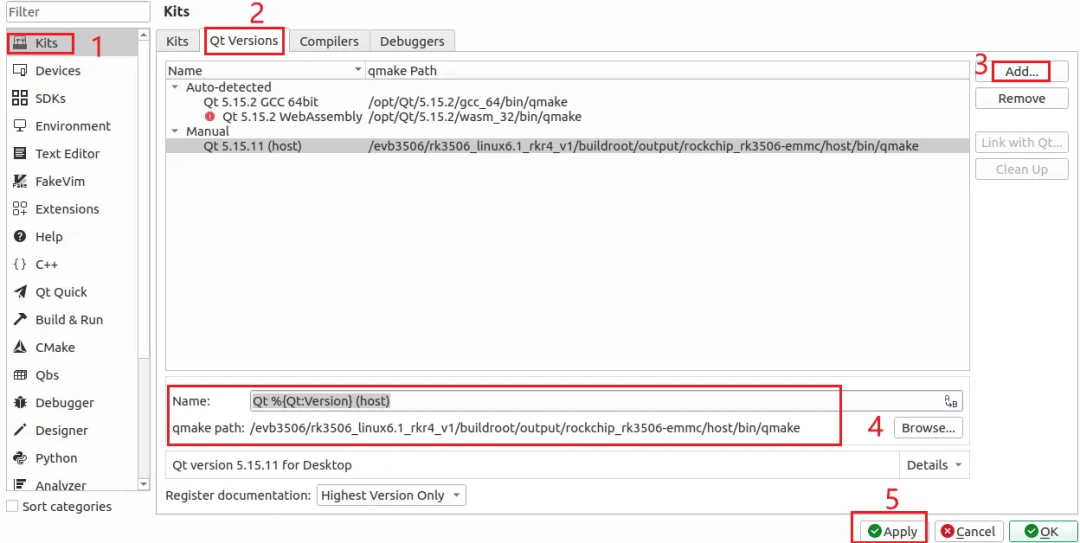Click the Add... button
1080x543 pixels.
coord(1021,72)
